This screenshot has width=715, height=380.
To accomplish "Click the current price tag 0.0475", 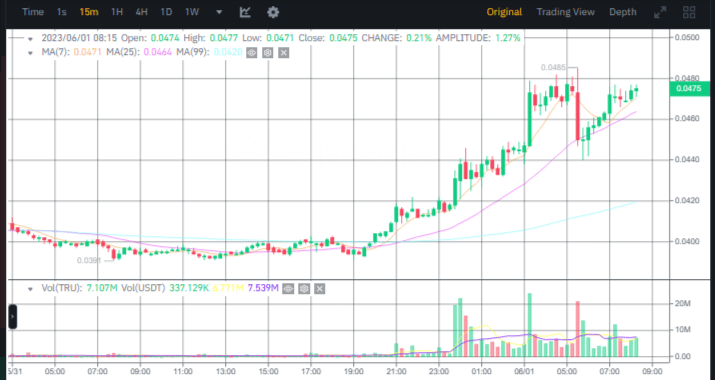I will pos(689,88).
